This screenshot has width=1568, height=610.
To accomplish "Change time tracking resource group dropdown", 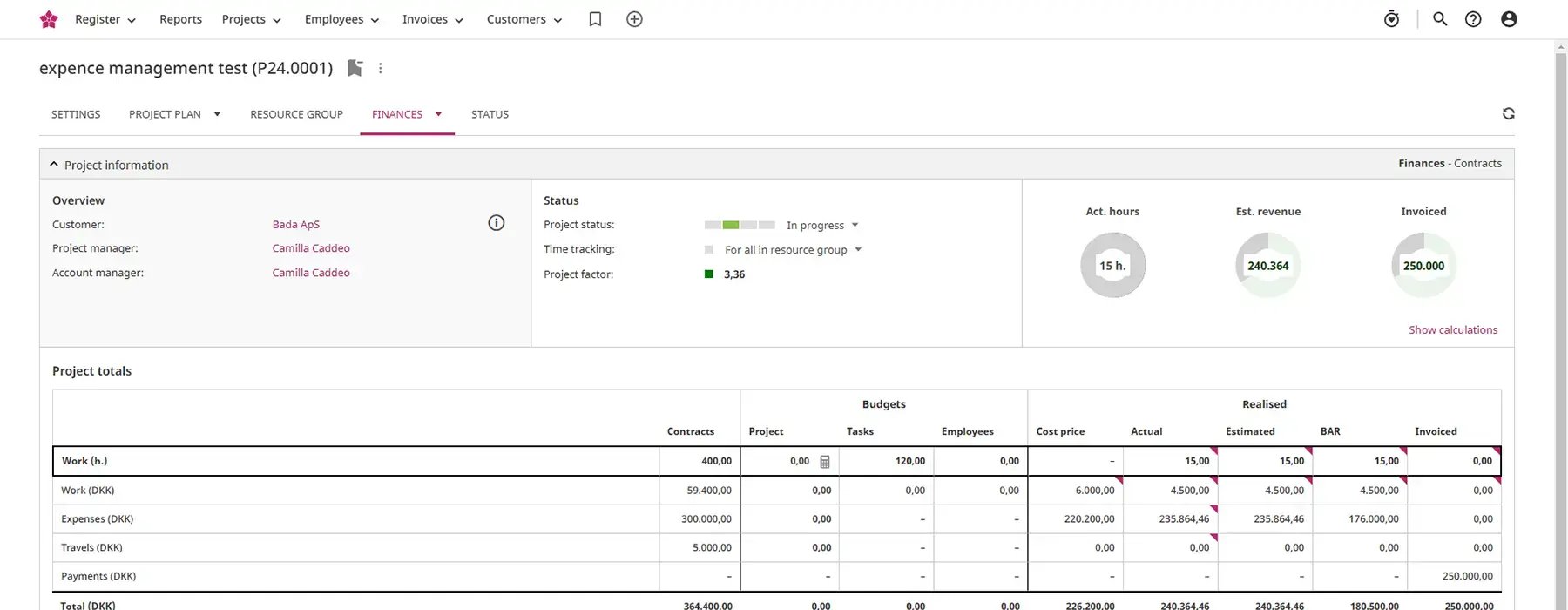I will point(794,249).
